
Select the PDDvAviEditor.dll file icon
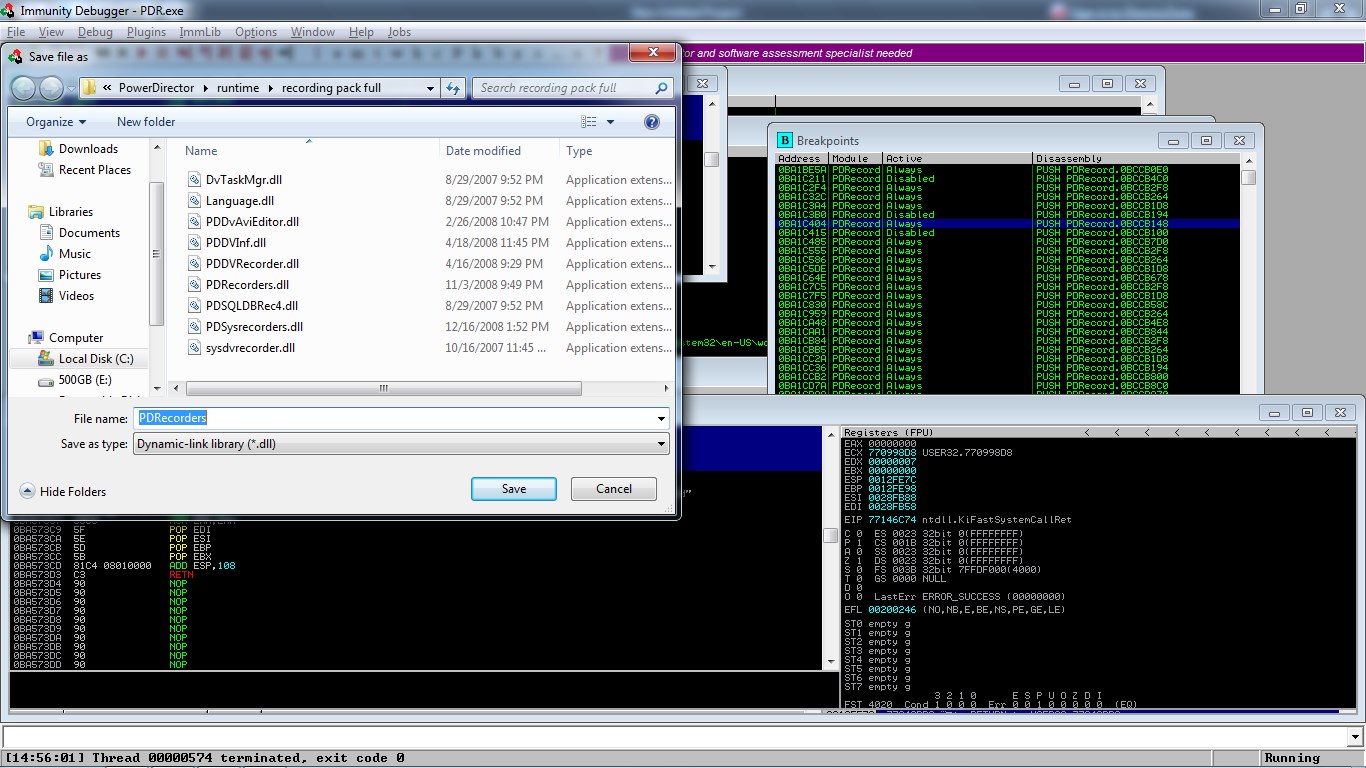(x=195, y=222)
